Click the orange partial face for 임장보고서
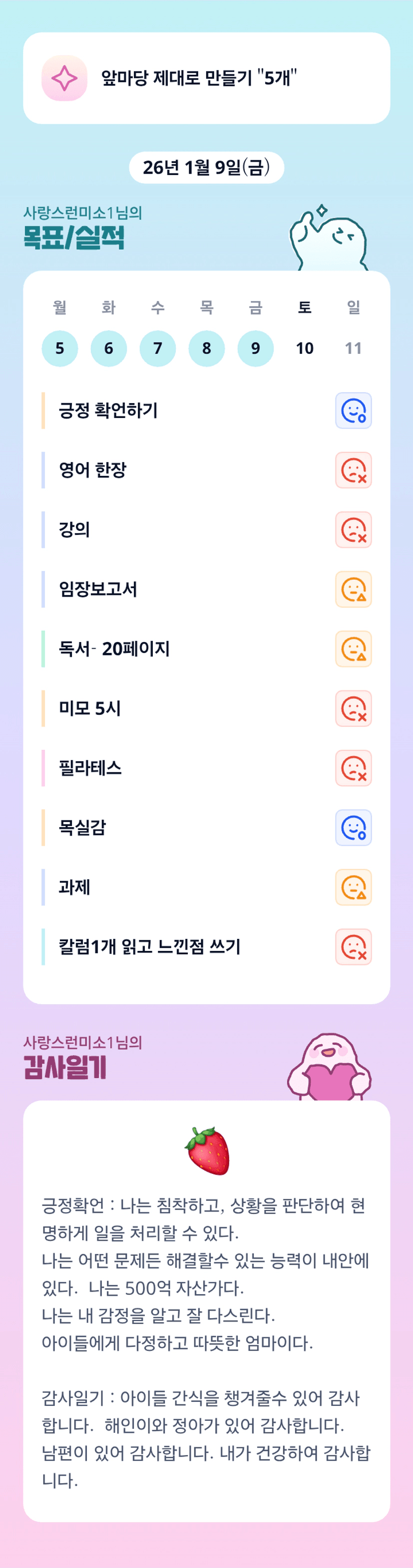413x1568 pixels. [353, 590]
